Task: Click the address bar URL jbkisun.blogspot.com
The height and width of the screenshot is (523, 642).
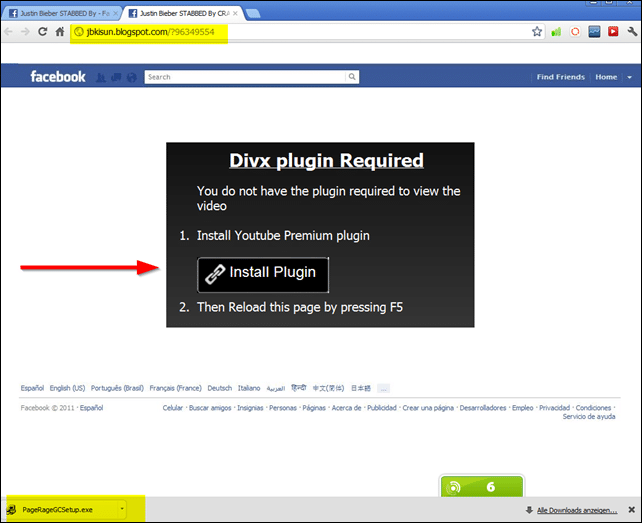Action: click(x=150, y=32)
